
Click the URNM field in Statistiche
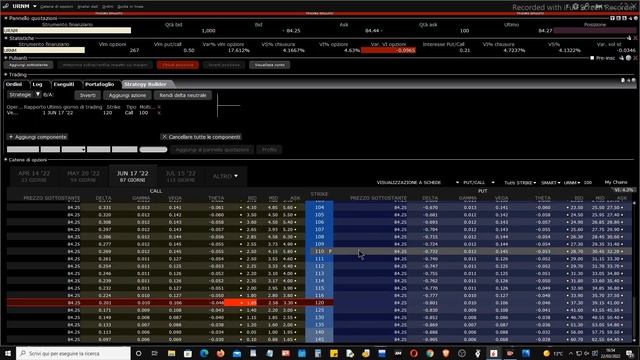(x=44, y=50)
